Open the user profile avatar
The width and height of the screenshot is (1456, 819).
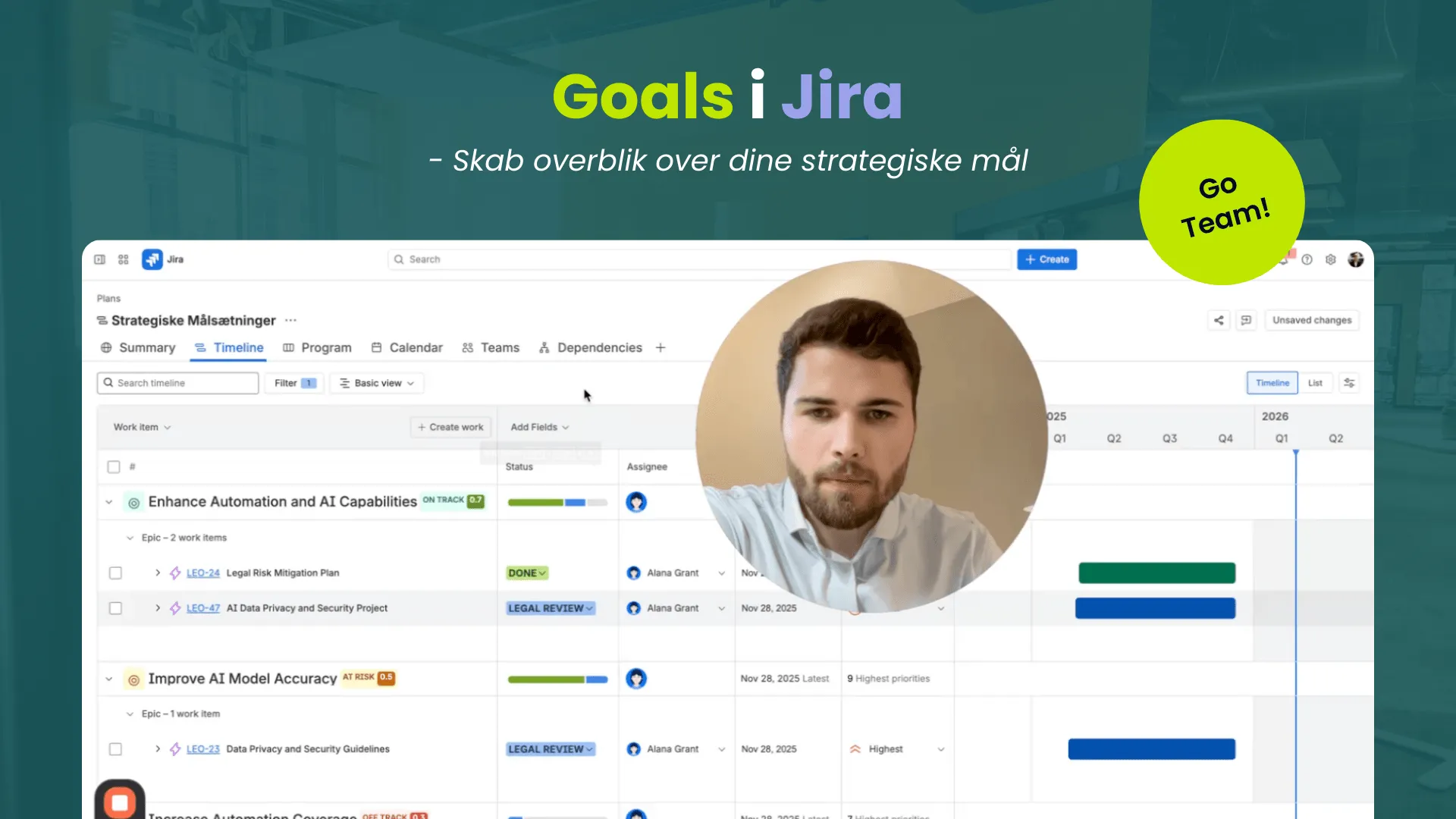point(1356,259)
